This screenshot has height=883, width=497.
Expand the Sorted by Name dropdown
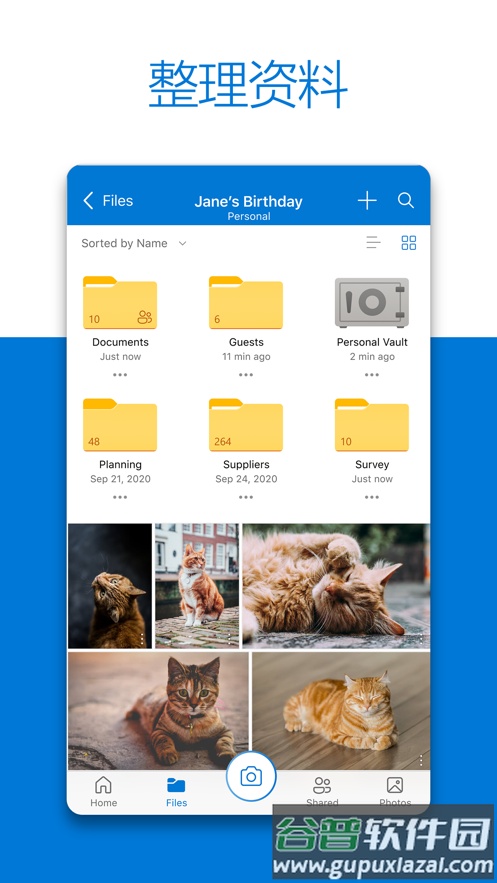134,243
